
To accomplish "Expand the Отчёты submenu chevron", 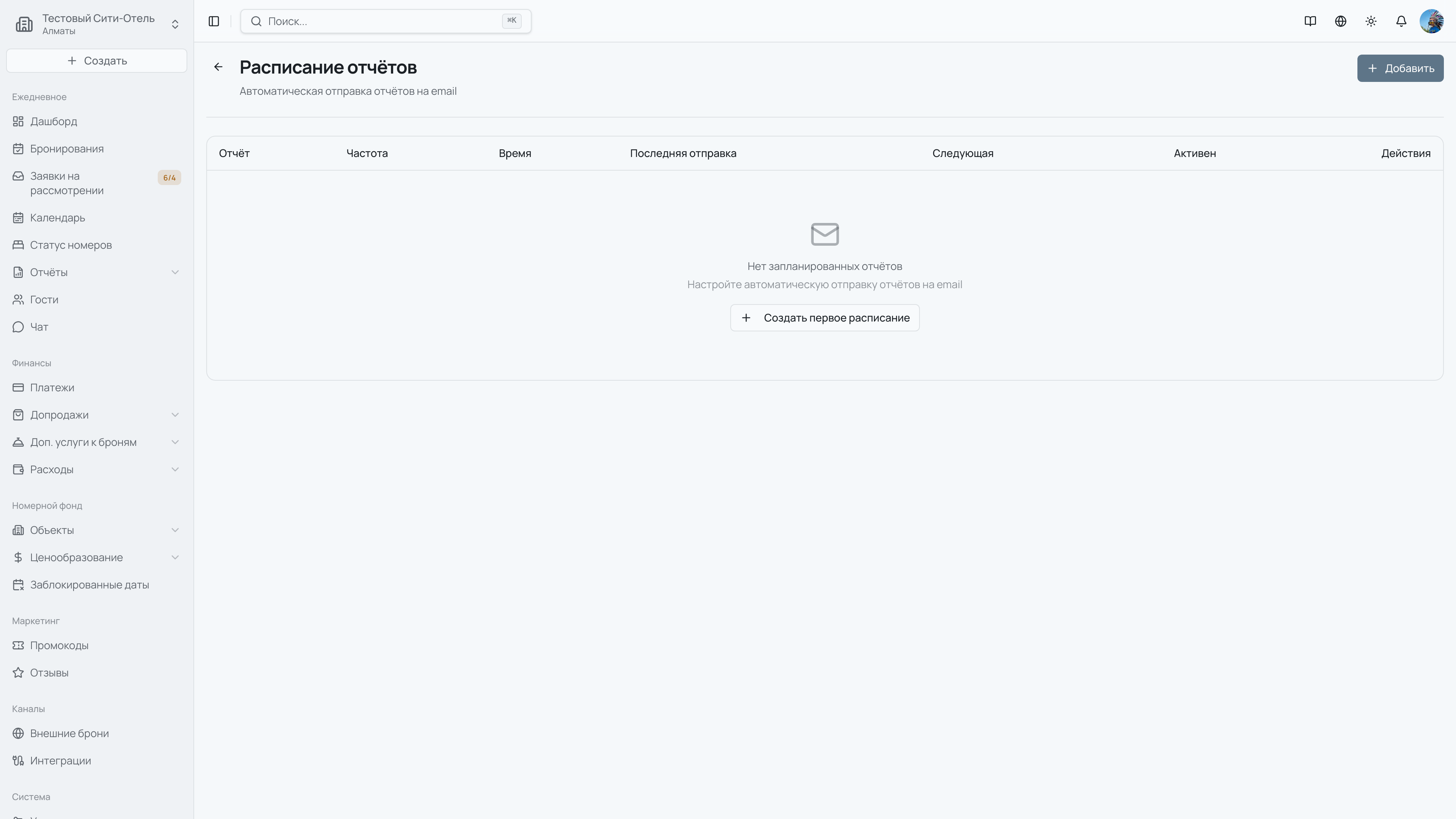I will (175, 273).
